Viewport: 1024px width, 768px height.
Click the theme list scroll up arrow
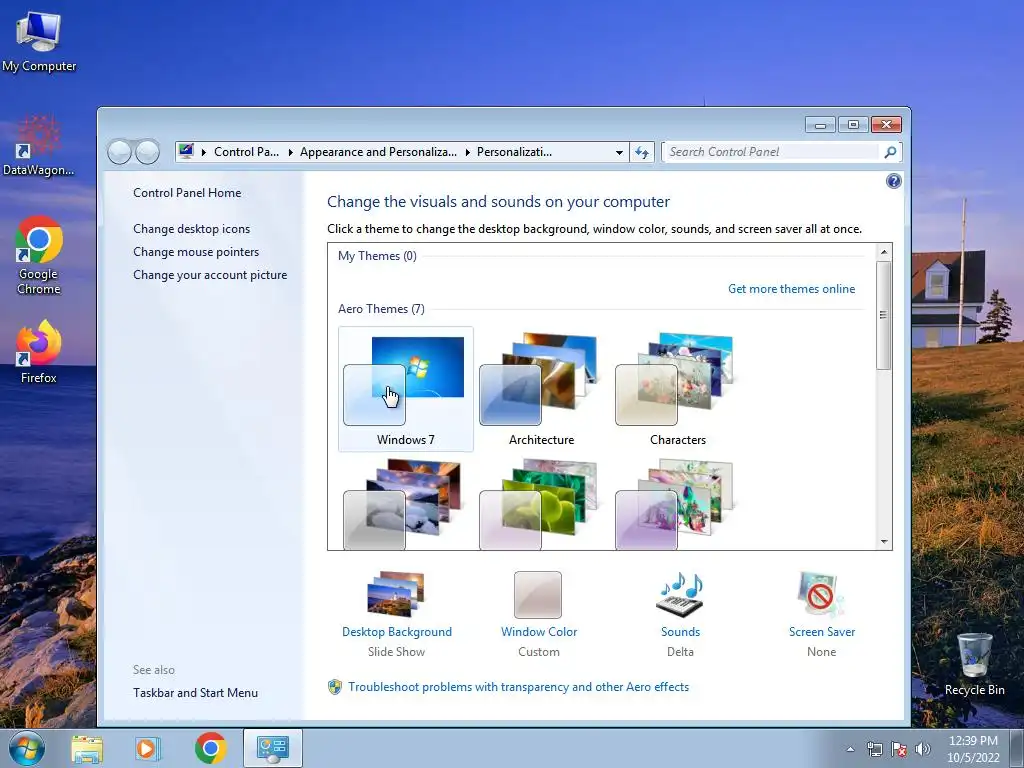(x=884, y=252)
